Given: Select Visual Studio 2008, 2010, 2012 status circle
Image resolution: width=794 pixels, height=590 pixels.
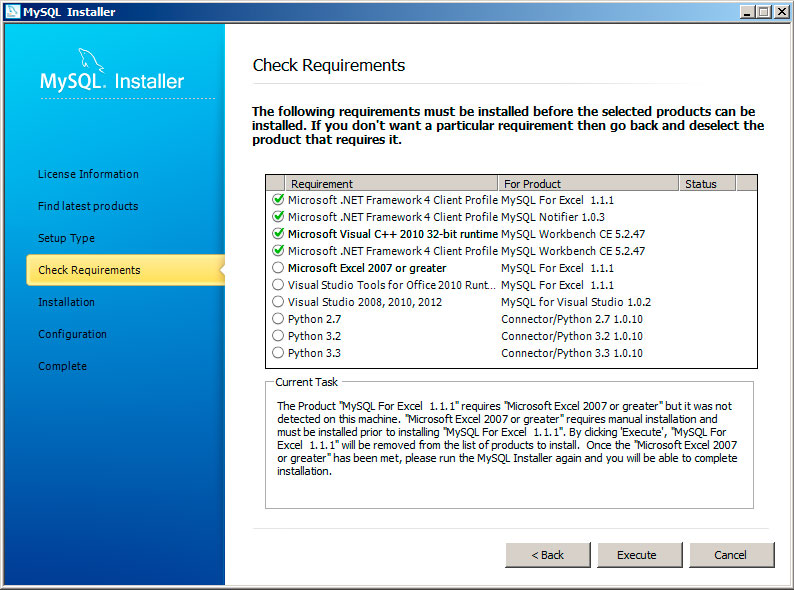Looking at the screenshot, I should tap(278, 302).
